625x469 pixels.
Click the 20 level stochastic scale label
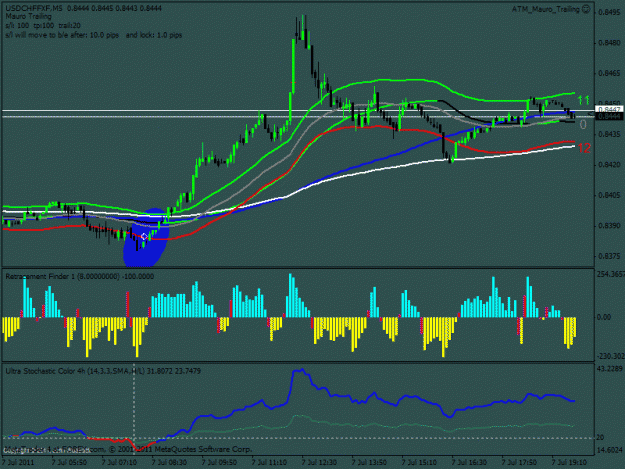click(x=600, y=438)
